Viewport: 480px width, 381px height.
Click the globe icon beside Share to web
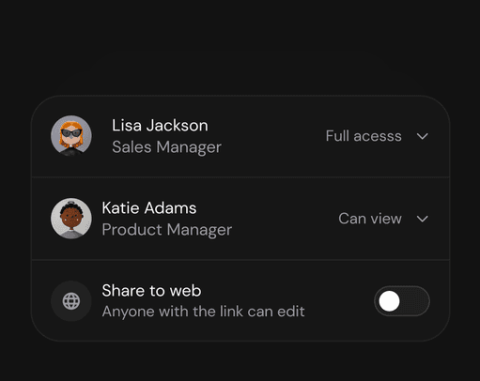pos(71,301)
